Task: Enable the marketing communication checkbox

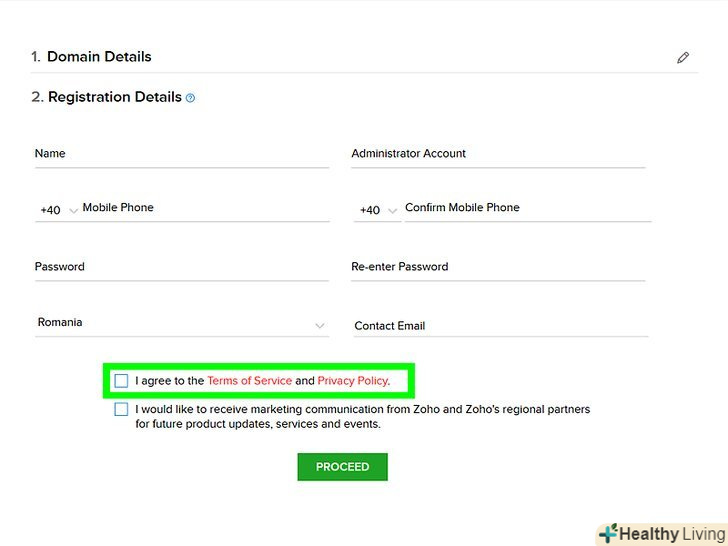Action: (121, 409)
